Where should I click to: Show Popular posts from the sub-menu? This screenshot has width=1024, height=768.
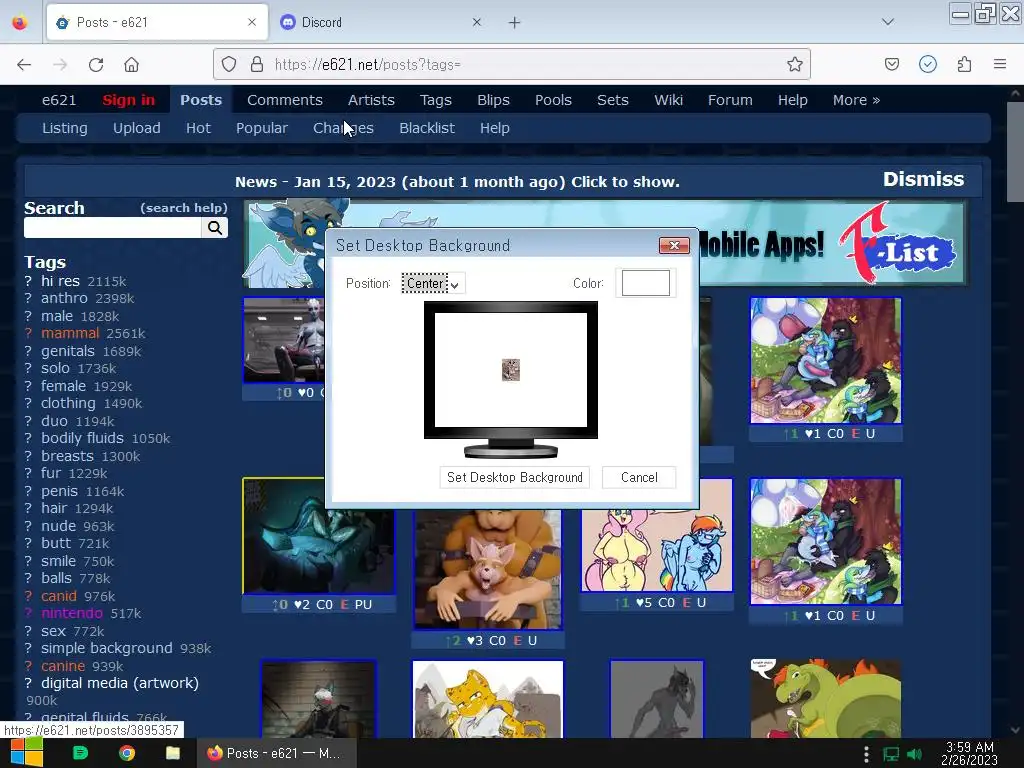tap(262, 128)
